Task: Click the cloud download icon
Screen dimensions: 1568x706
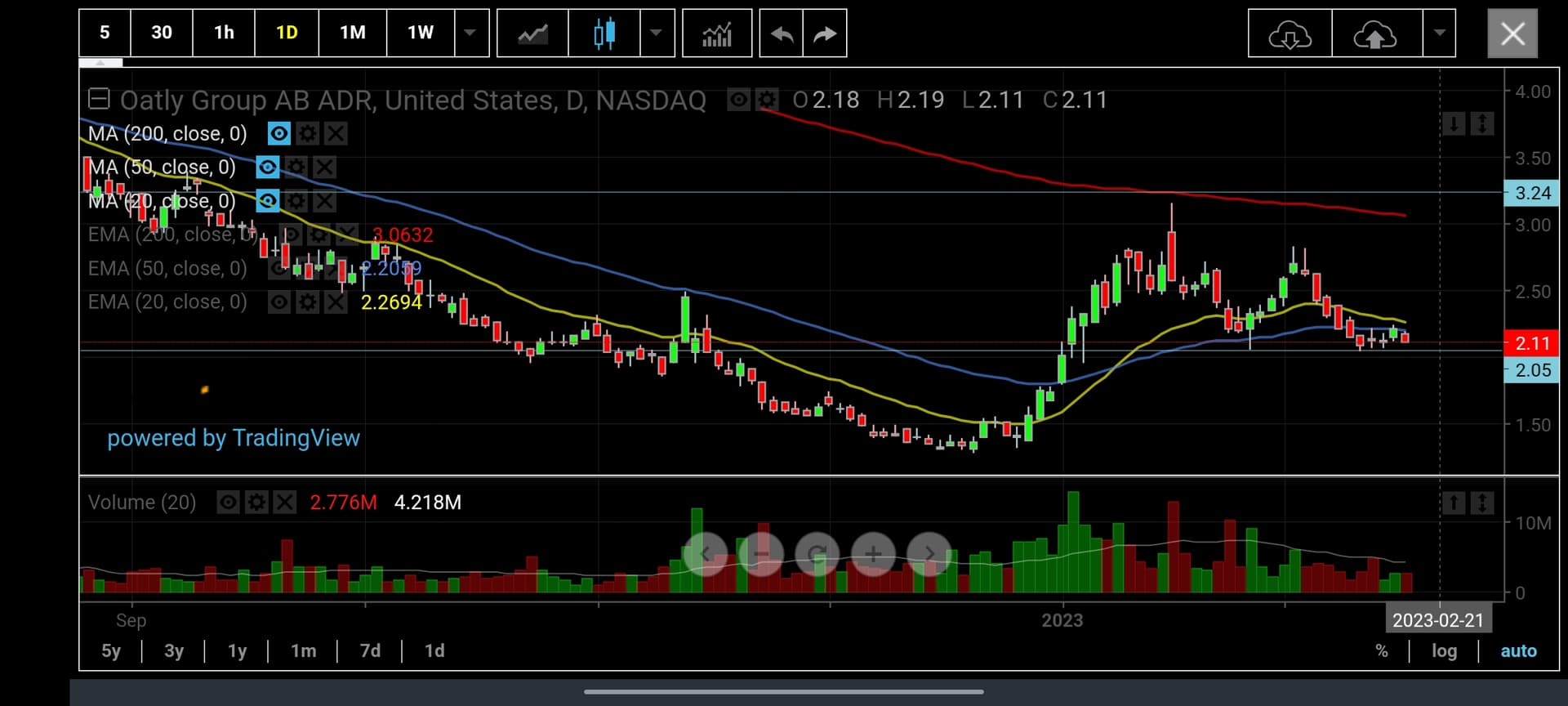Action: pyautogui.click(x=1290, y=34)
